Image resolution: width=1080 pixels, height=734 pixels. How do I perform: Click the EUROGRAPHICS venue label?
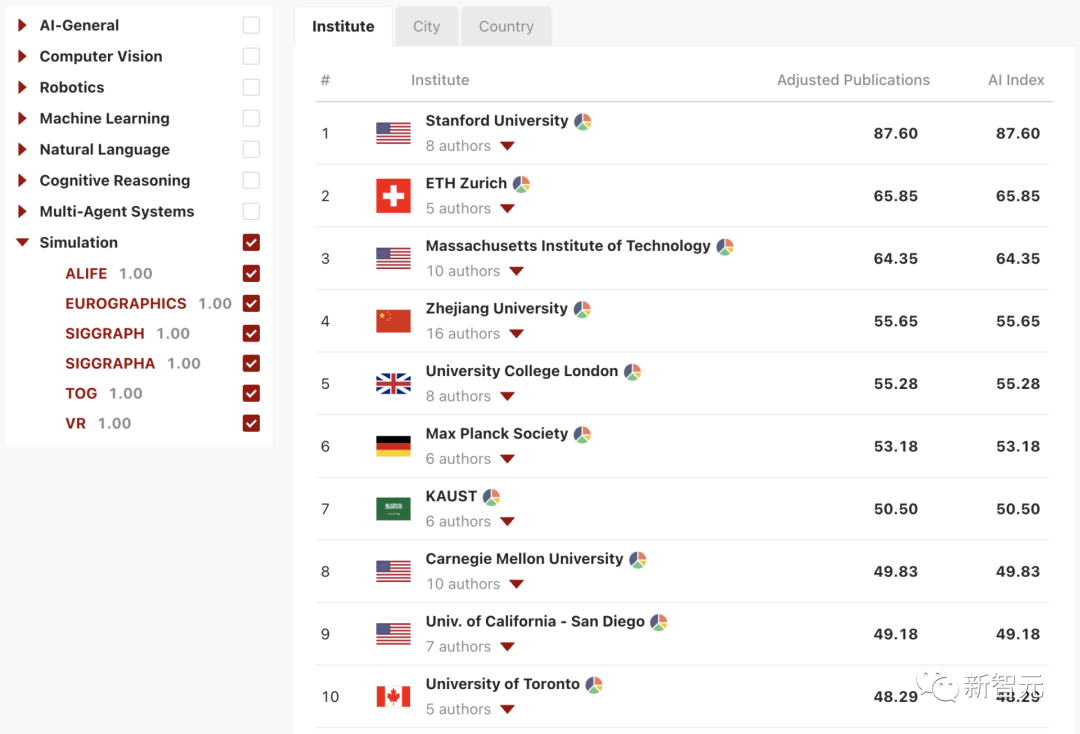pyautogui.click(x=126, y=303)
